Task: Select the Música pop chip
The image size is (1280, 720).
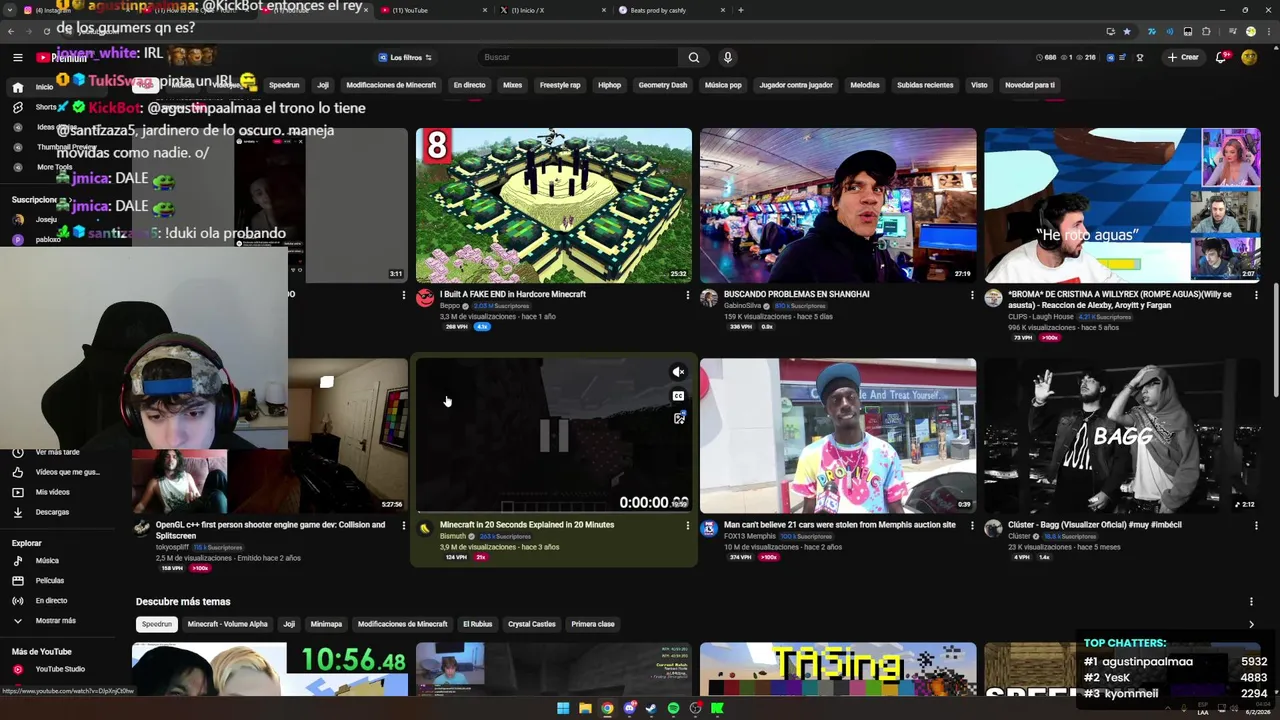Action: click(723, 85)
